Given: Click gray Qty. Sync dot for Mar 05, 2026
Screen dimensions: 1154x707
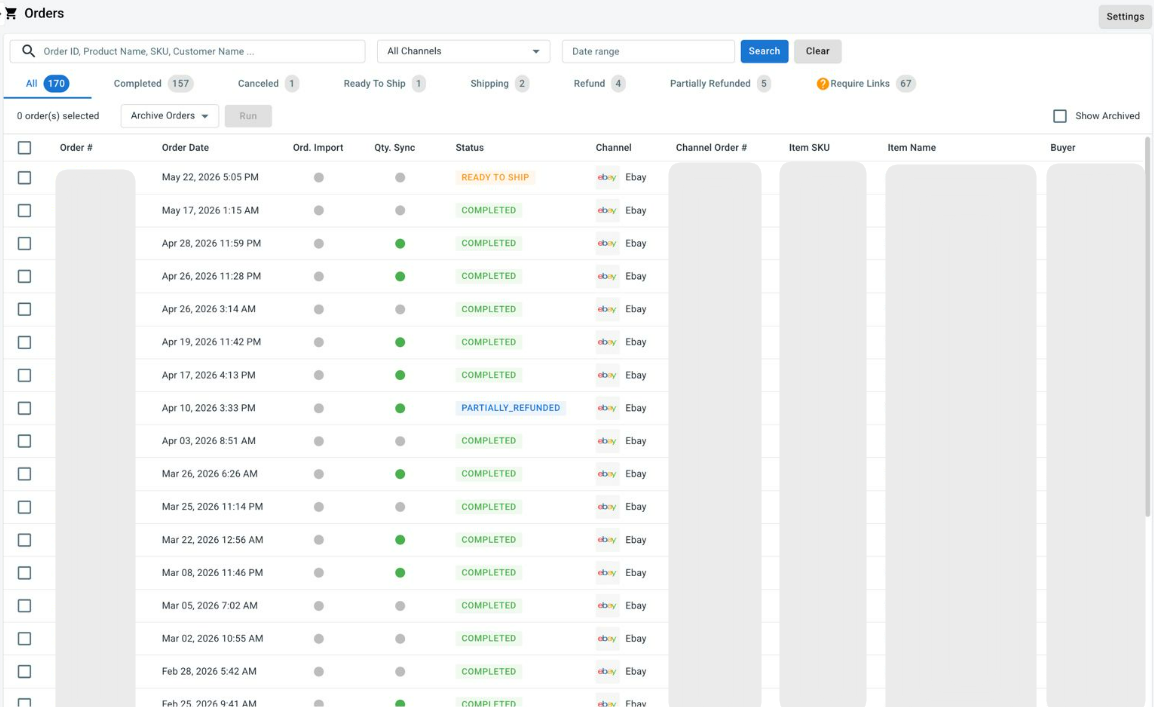Looking at the screenshot, I should coord(400,605).
